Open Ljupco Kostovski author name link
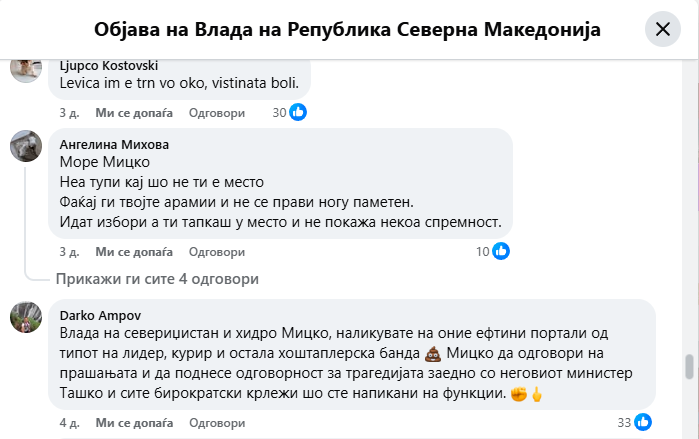The image size is (699, 439). click(x=109, y=66)
